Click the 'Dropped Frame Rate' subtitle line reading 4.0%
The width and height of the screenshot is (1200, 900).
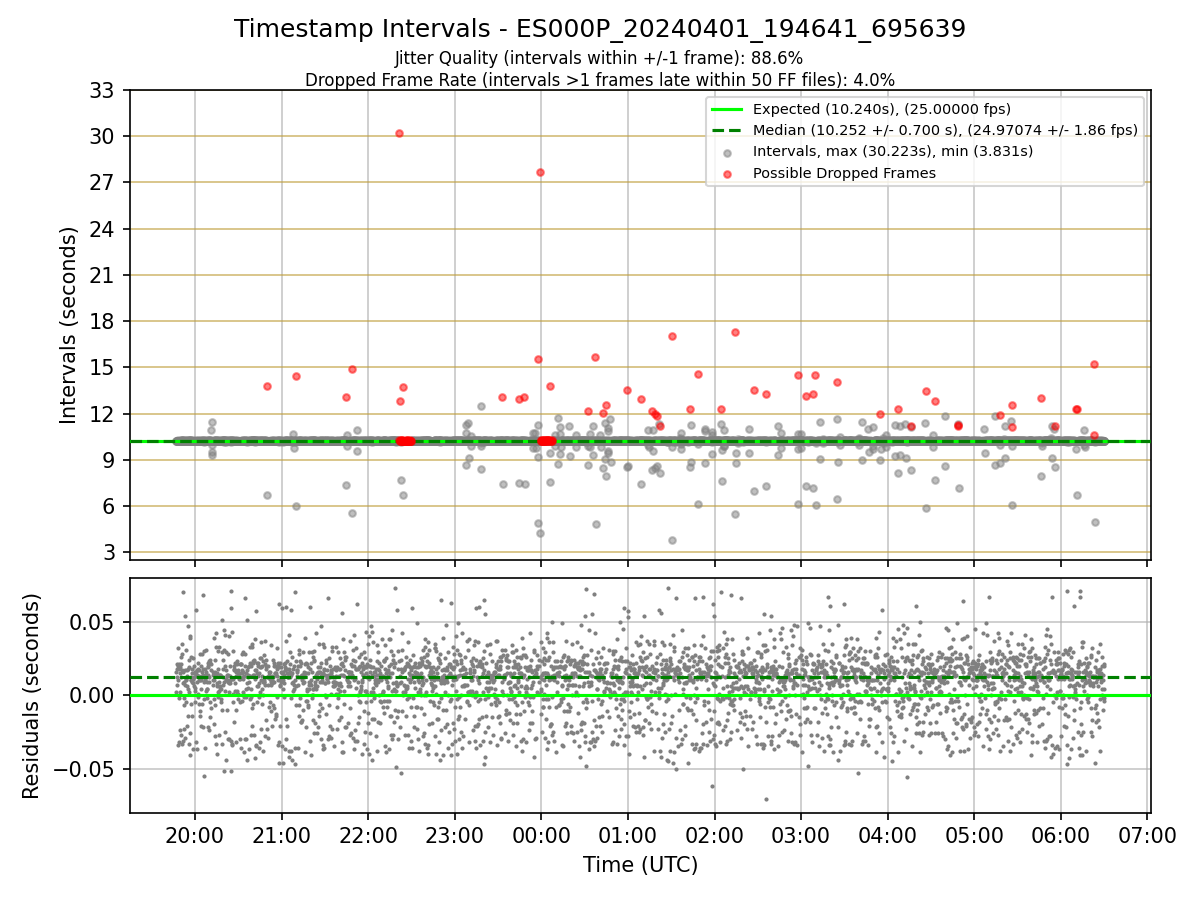coord(600,79)
